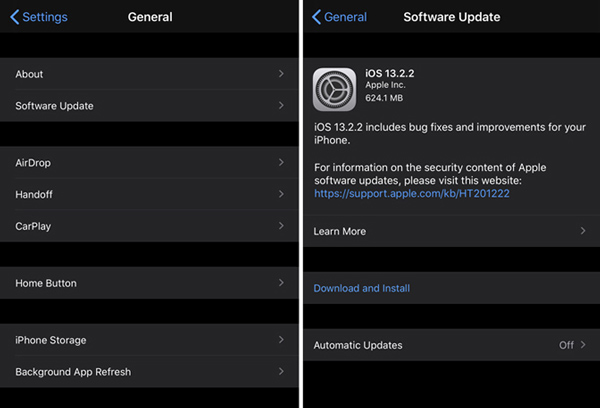Click the iOS 13.2.2 title text
600x408 pixels.
[x=390, y=73]
